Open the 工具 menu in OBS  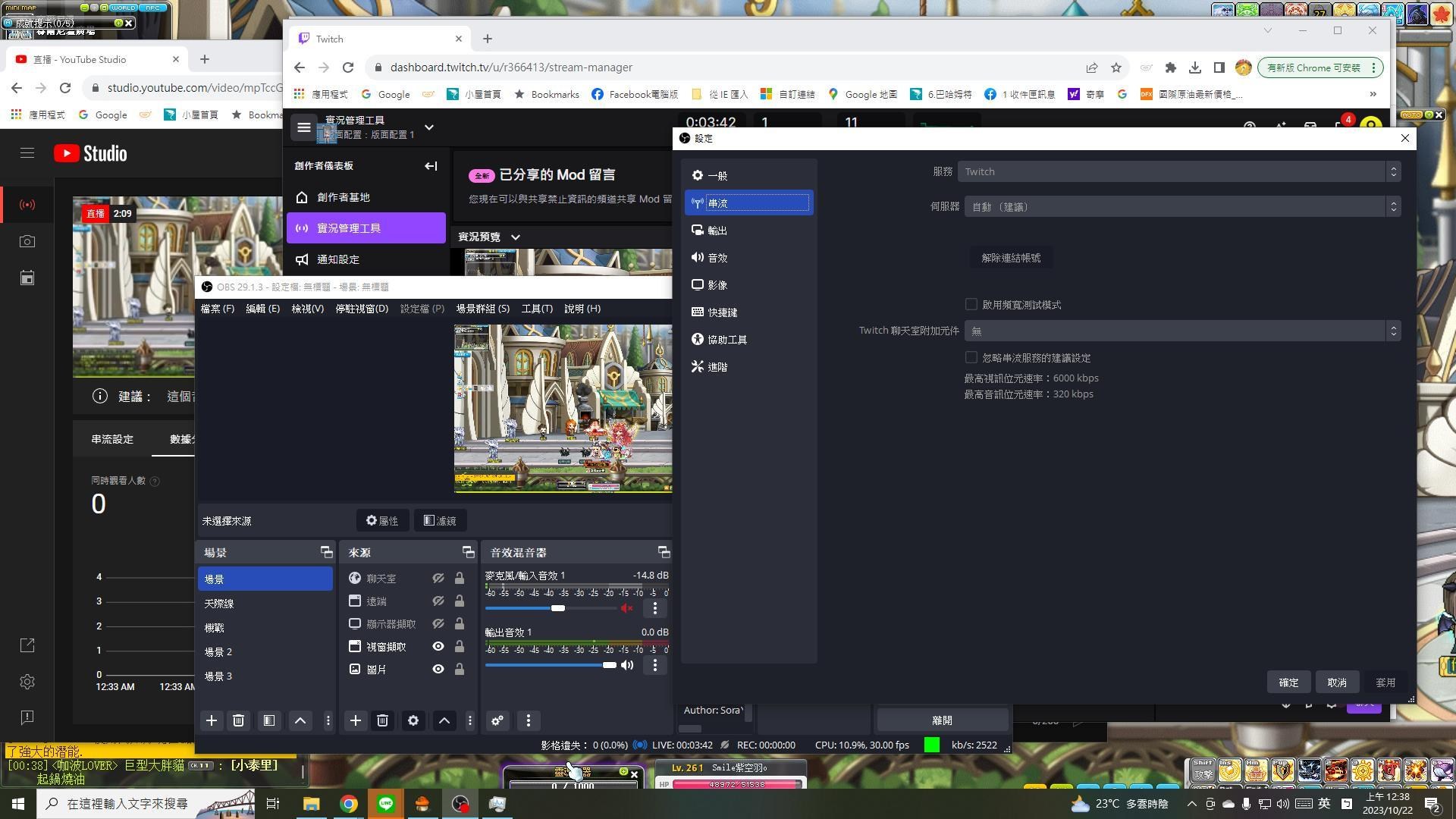point(537,309)
